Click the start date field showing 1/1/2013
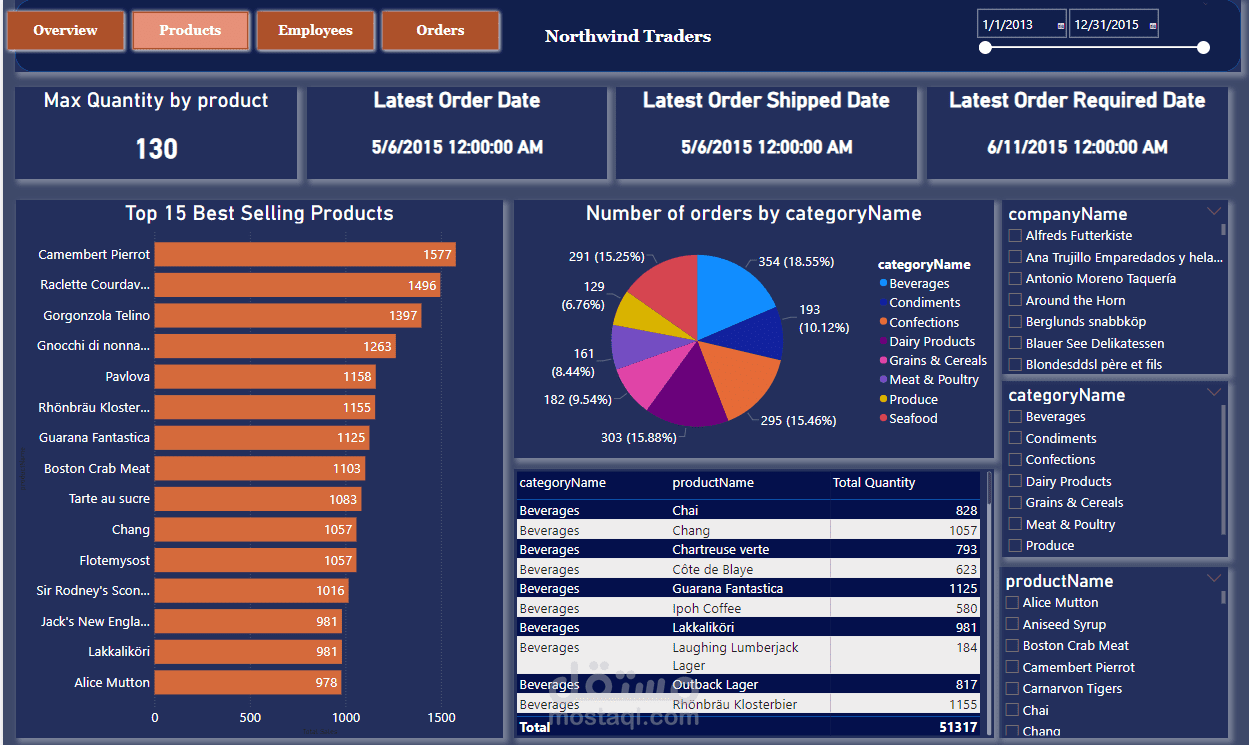The height and width of the screenshot is (745, 1249). tap(1022, 25)
